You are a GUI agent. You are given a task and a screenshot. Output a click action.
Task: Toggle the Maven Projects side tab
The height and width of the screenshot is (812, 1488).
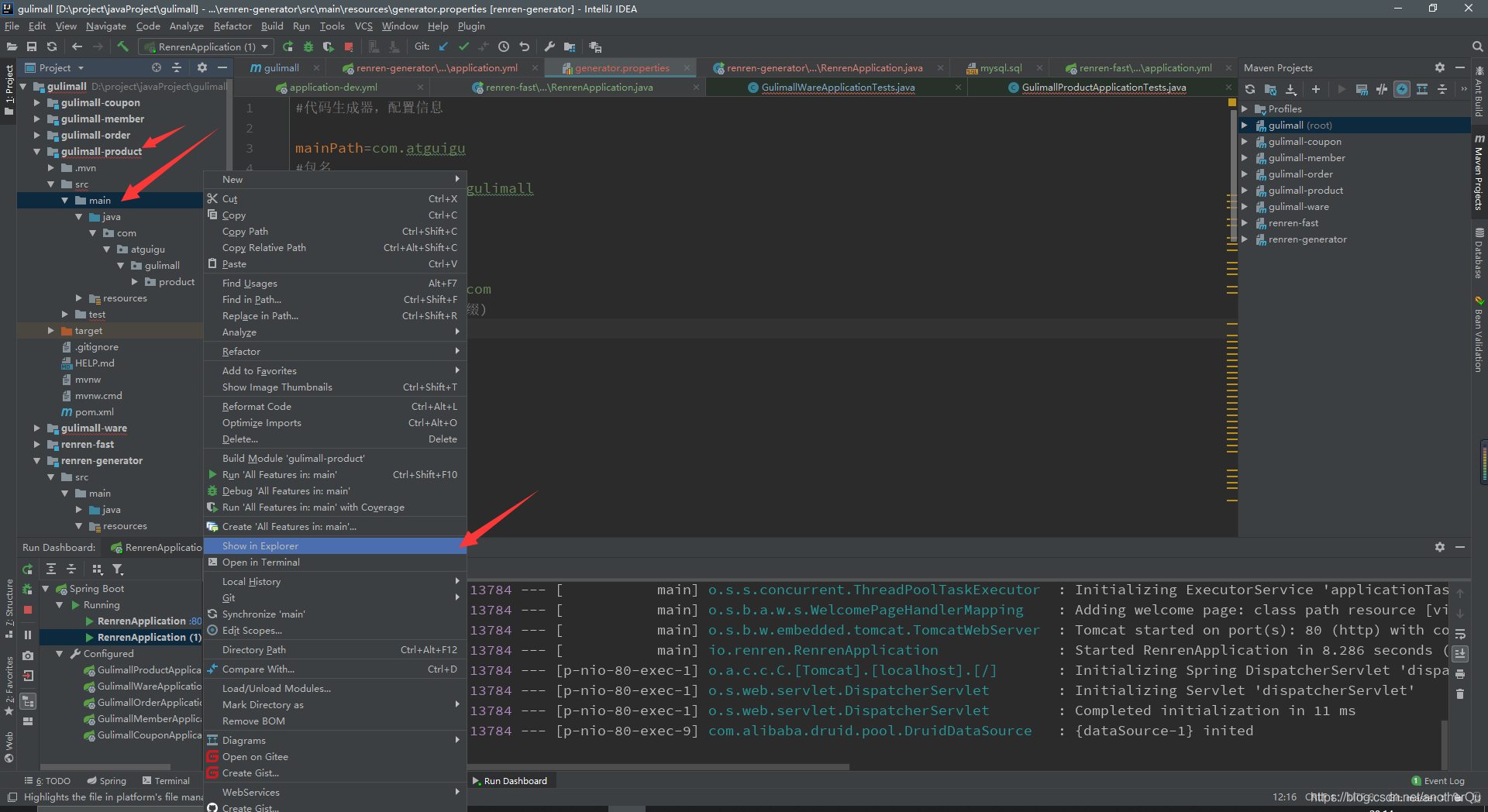[x=1479, y=172]
